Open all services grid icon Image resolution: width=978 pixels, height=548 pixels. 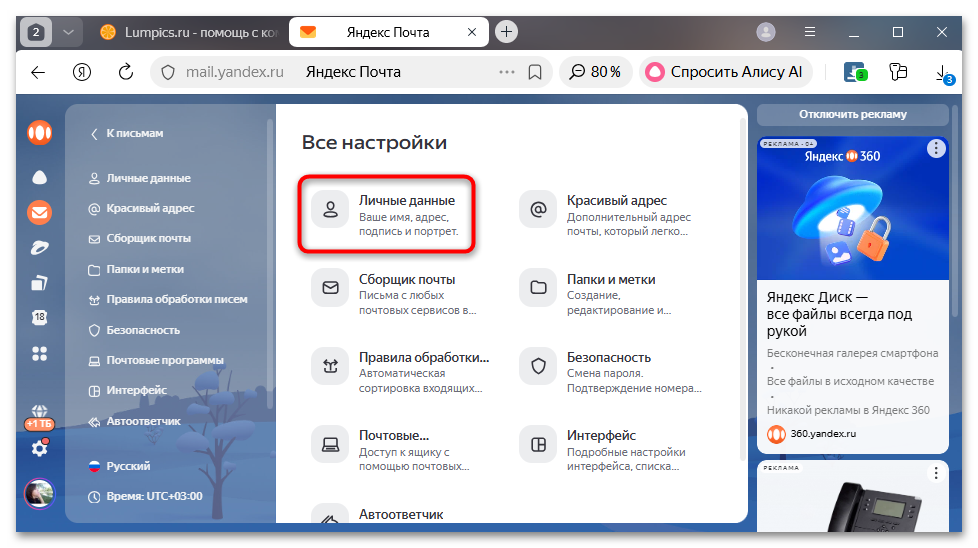pos(39,353)
